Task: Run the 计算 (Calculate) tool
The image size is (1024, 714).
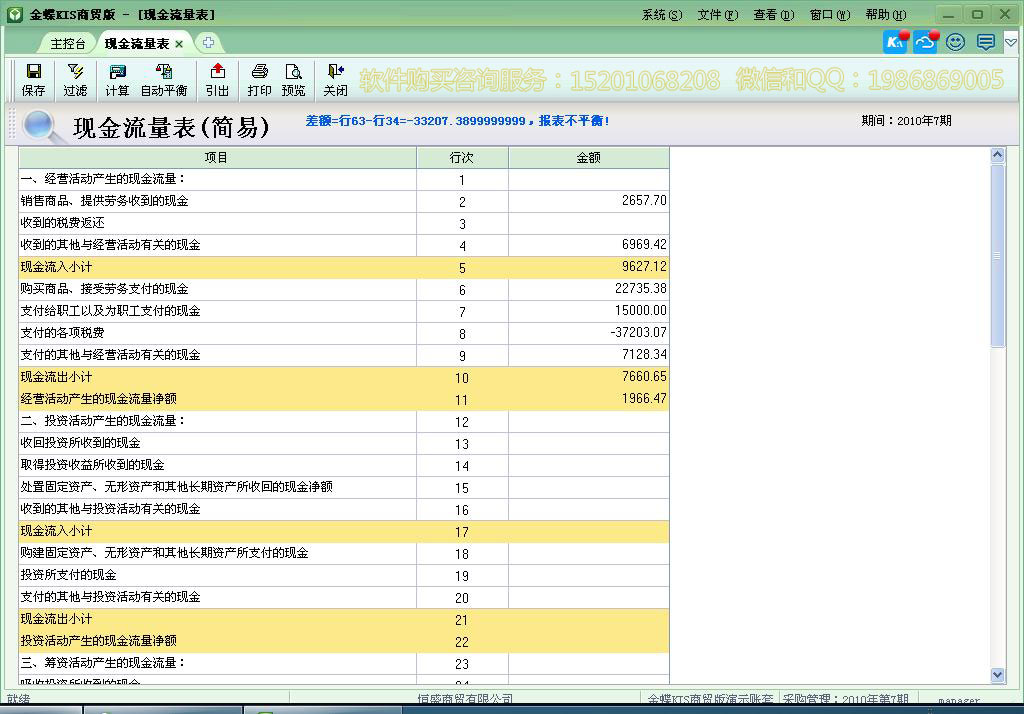Action: point(117,80)
